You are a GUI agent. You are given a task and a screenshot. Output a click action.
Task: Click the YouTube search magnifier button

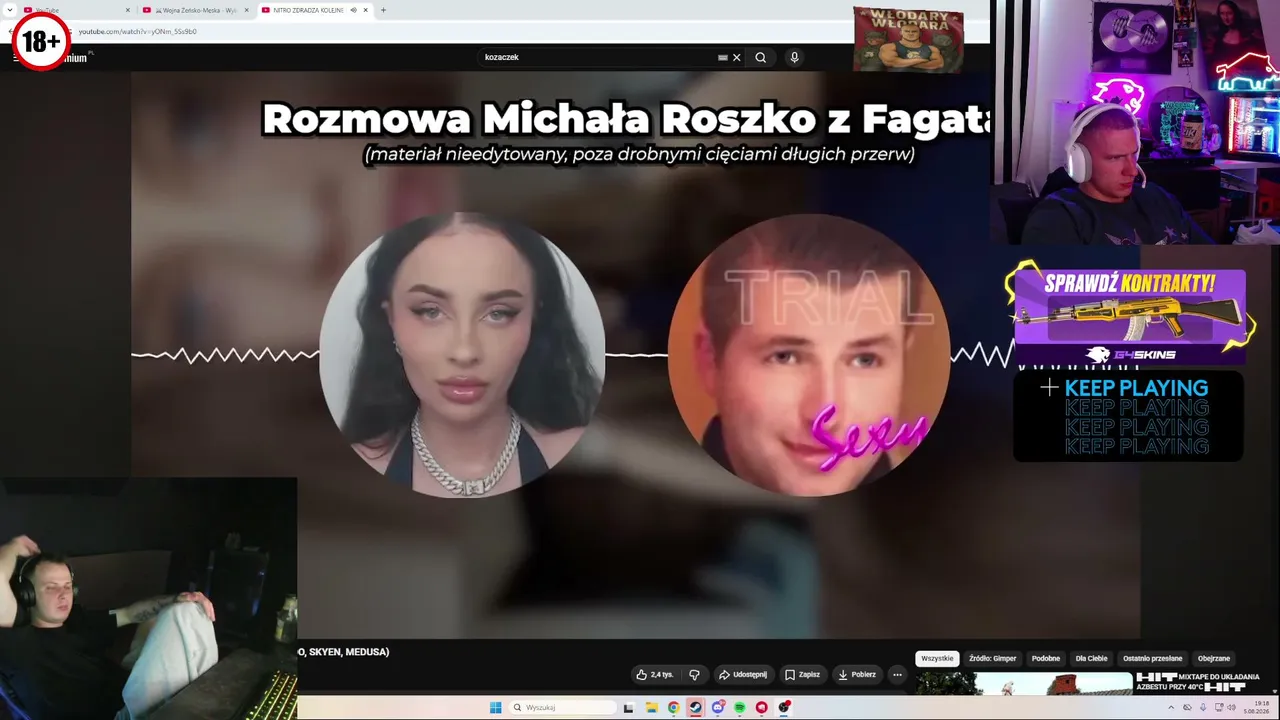point(761,57)
